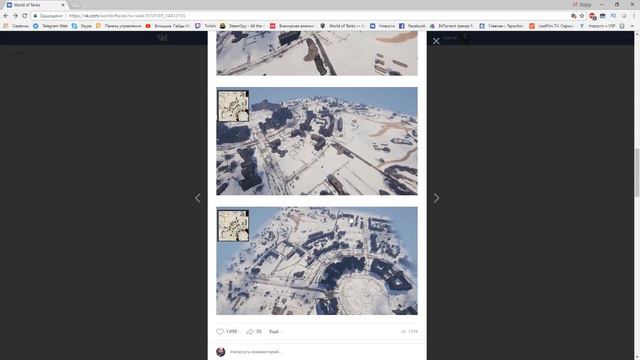This screenshot has height=360, width=640.
Task: Click the browser back button
Action: pos(6,16)
